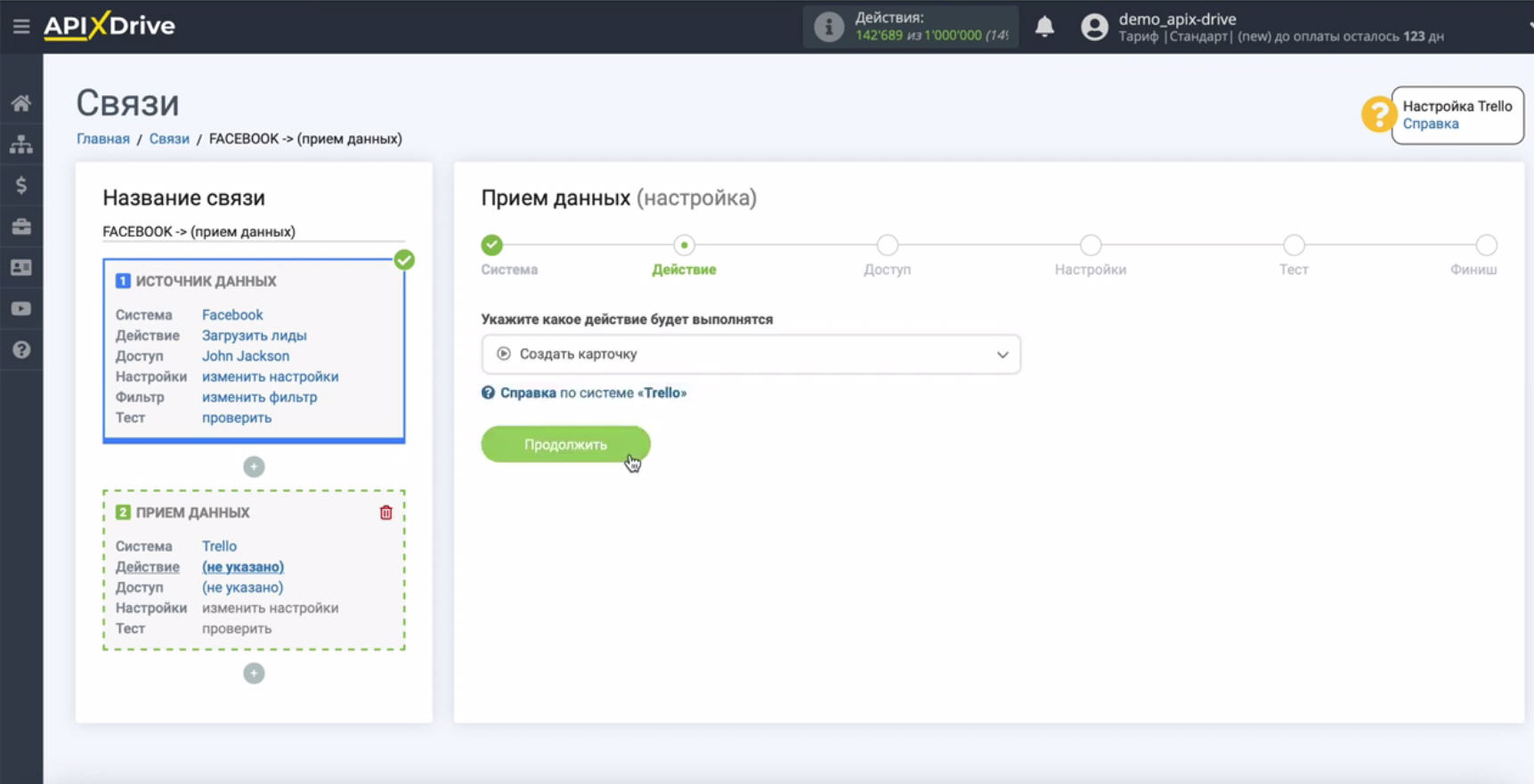Open notifications bell
This screenshot has width=1534, height=784.
(x=1044, y=27)
